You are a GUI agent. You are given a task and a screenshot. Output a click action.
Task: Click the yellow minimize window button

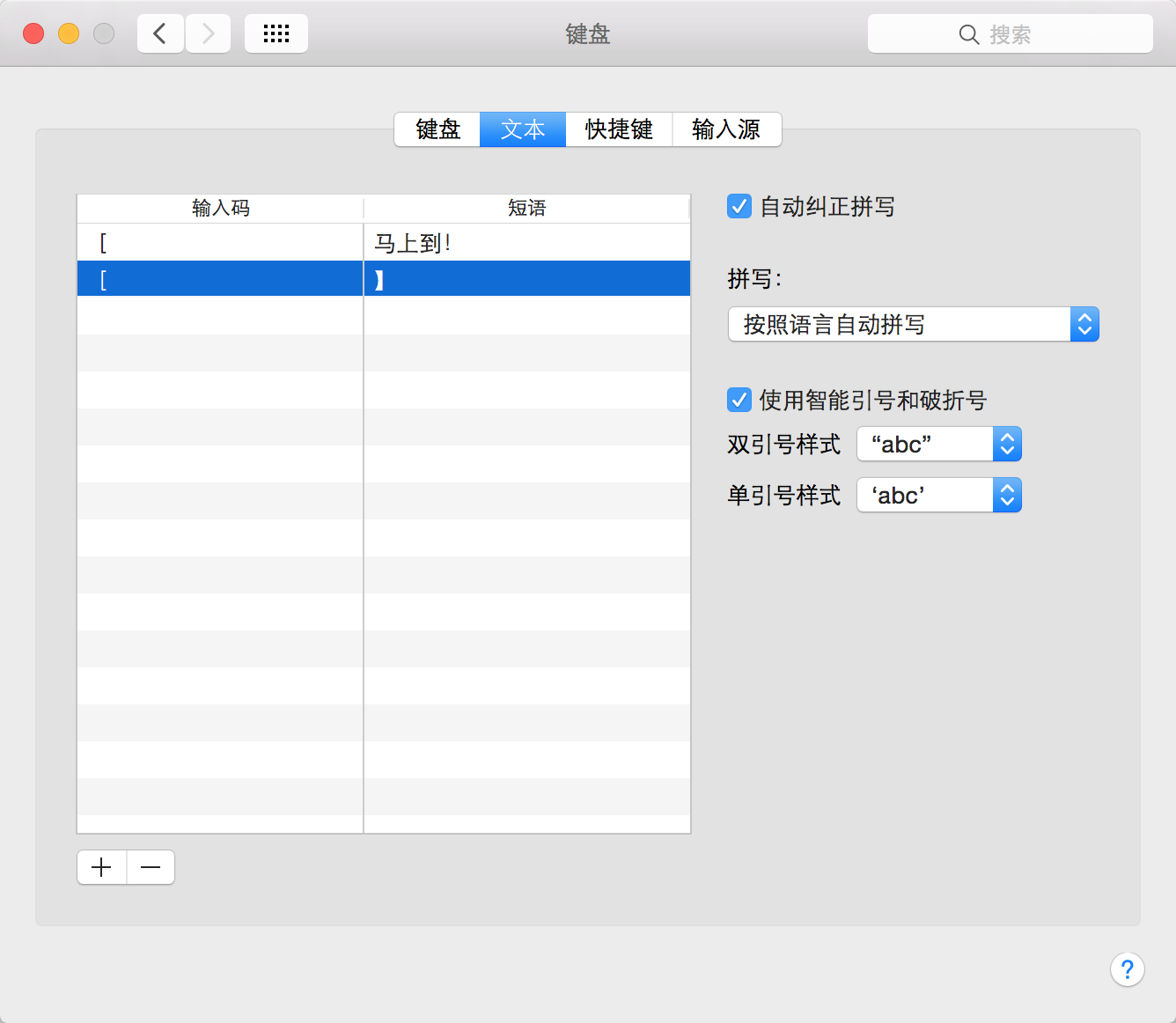click(69, 34)
